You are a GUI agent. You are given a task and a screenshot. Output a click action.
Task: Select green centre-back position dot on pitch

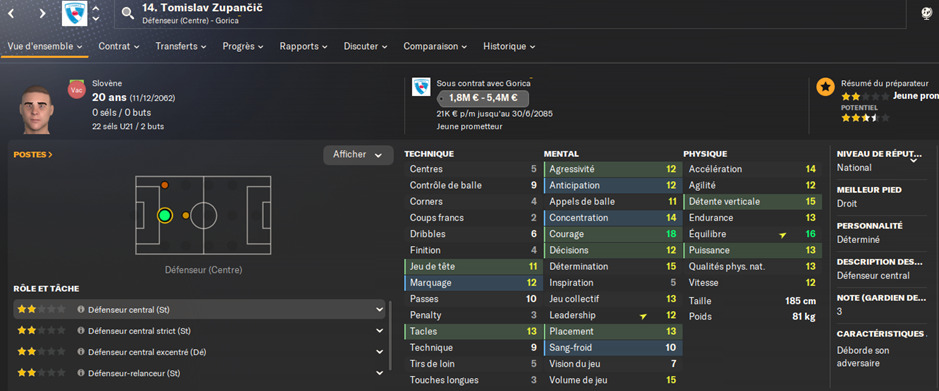pos(165,215)
